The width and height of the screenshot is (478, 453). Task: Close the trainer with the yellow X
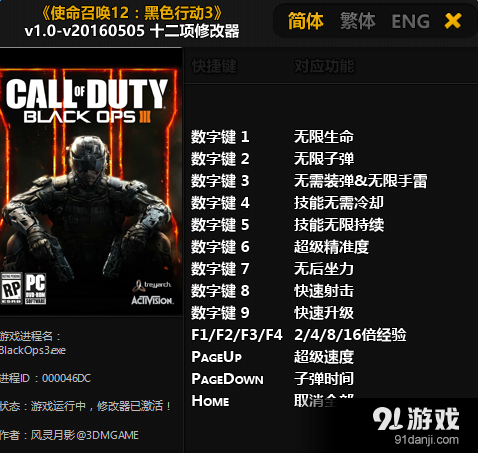453,21
